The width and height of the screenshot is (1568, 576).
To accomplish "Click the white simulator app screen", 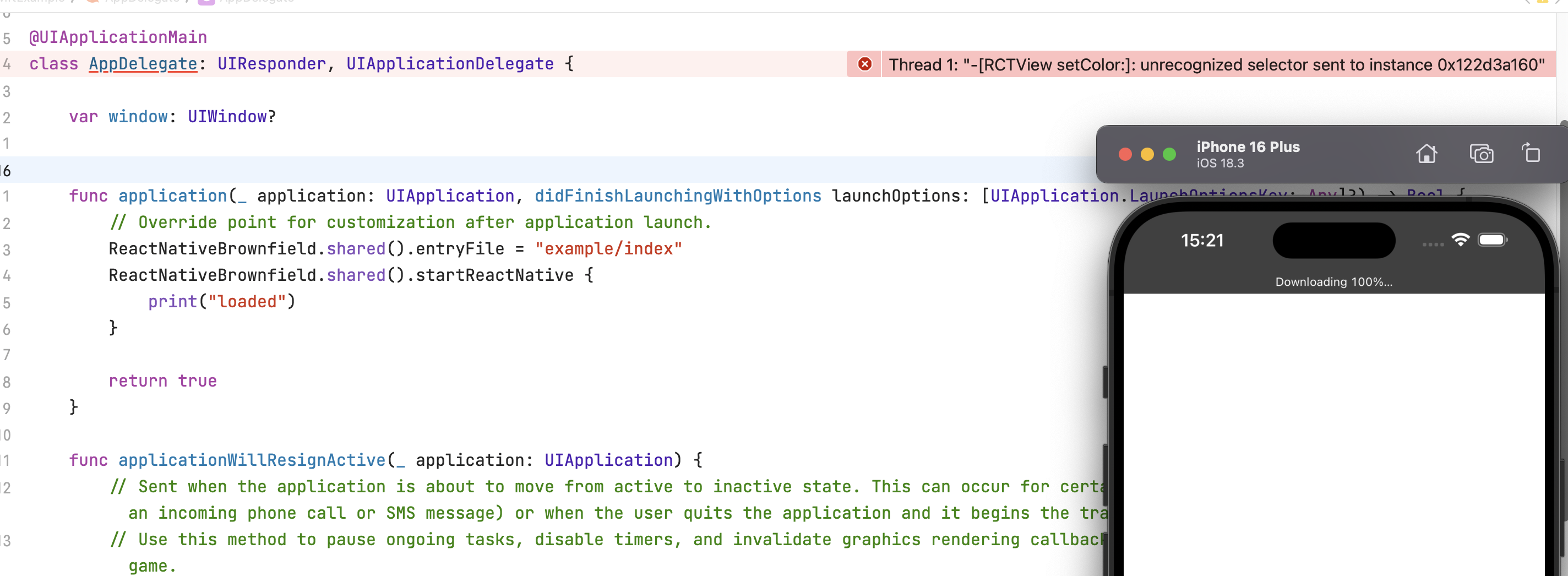I will [x=1333, y=434].
